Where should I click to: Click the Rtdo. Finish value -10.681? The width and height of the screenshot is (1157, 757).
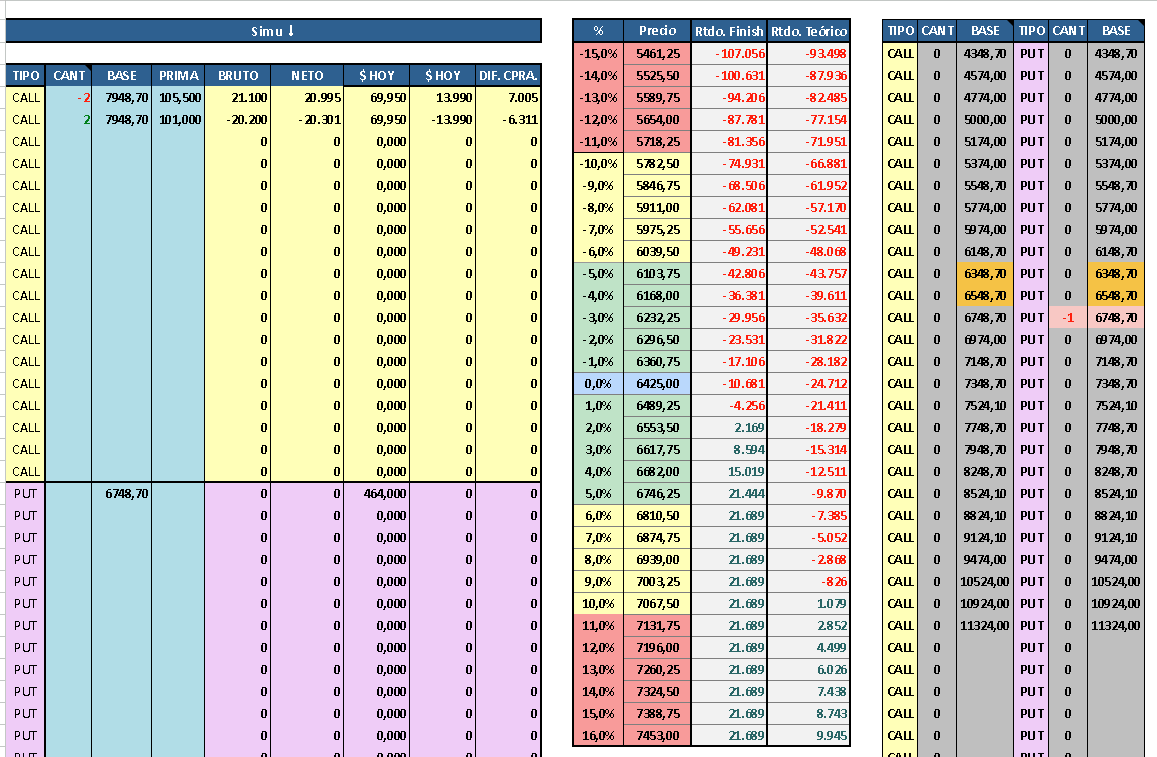[x=729, y=384]
